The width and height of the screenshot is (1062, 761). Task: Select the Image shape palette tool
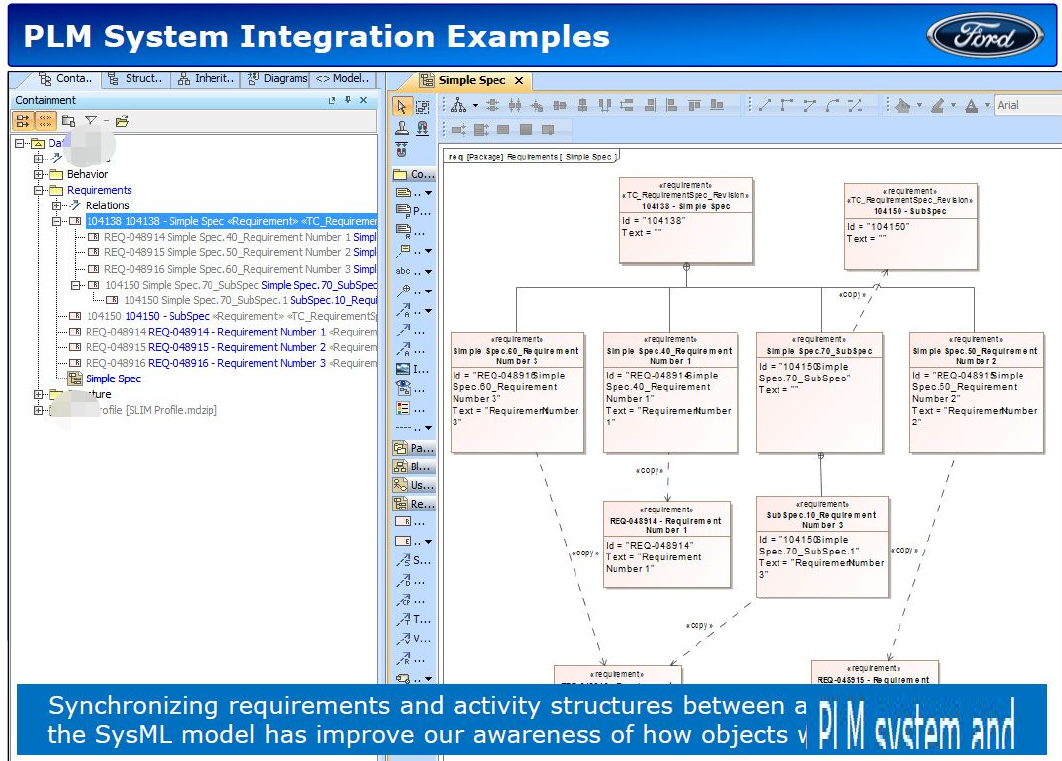point(403,369)
